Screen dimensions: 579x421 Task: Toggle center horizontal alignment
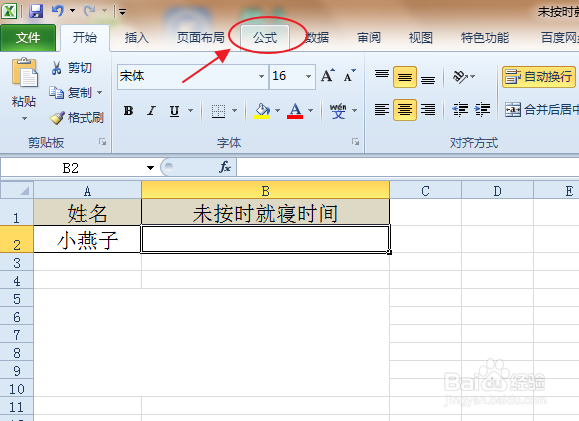tap(405, 110)
